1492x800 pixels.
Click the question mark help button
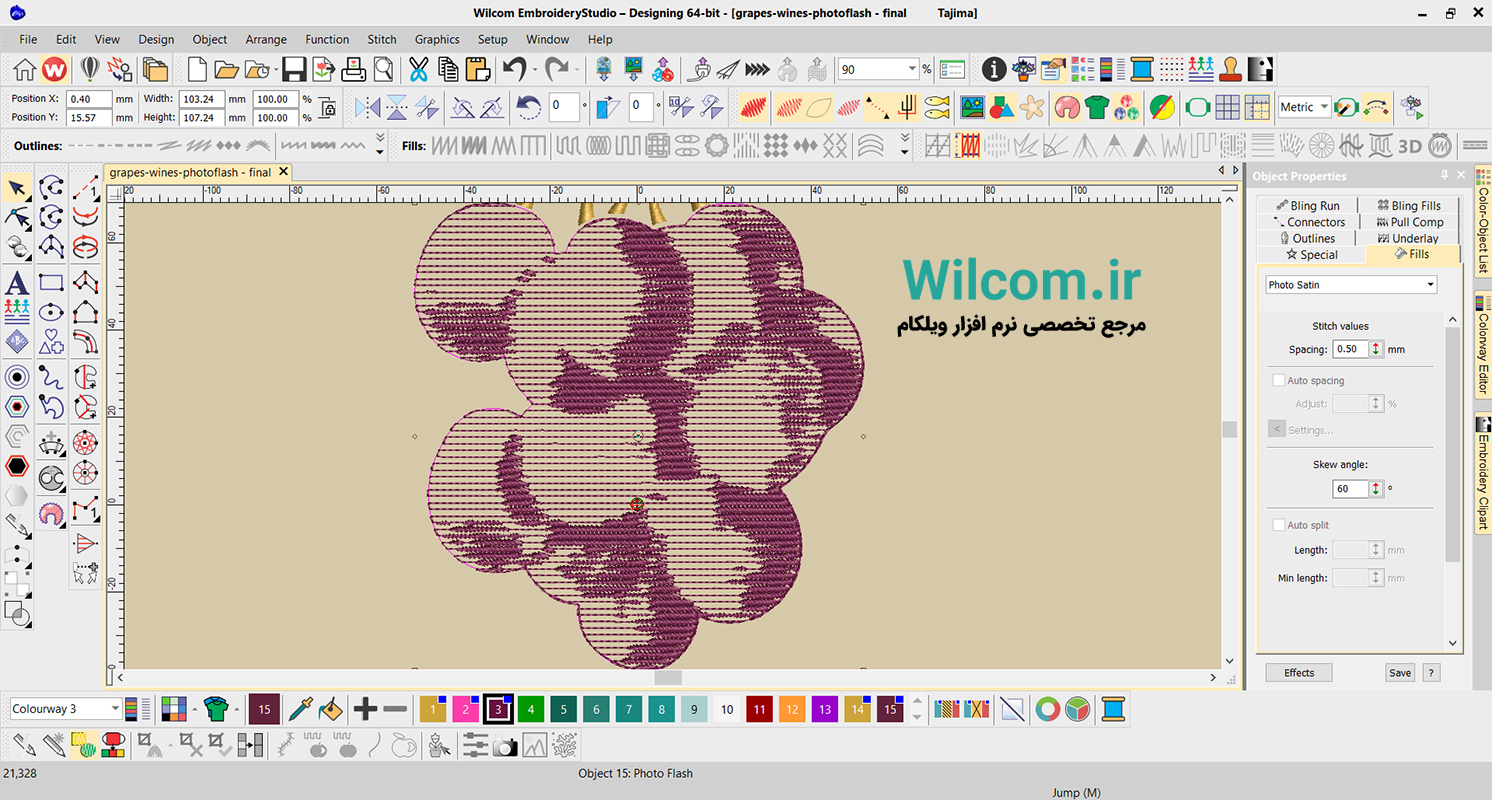1432,673
